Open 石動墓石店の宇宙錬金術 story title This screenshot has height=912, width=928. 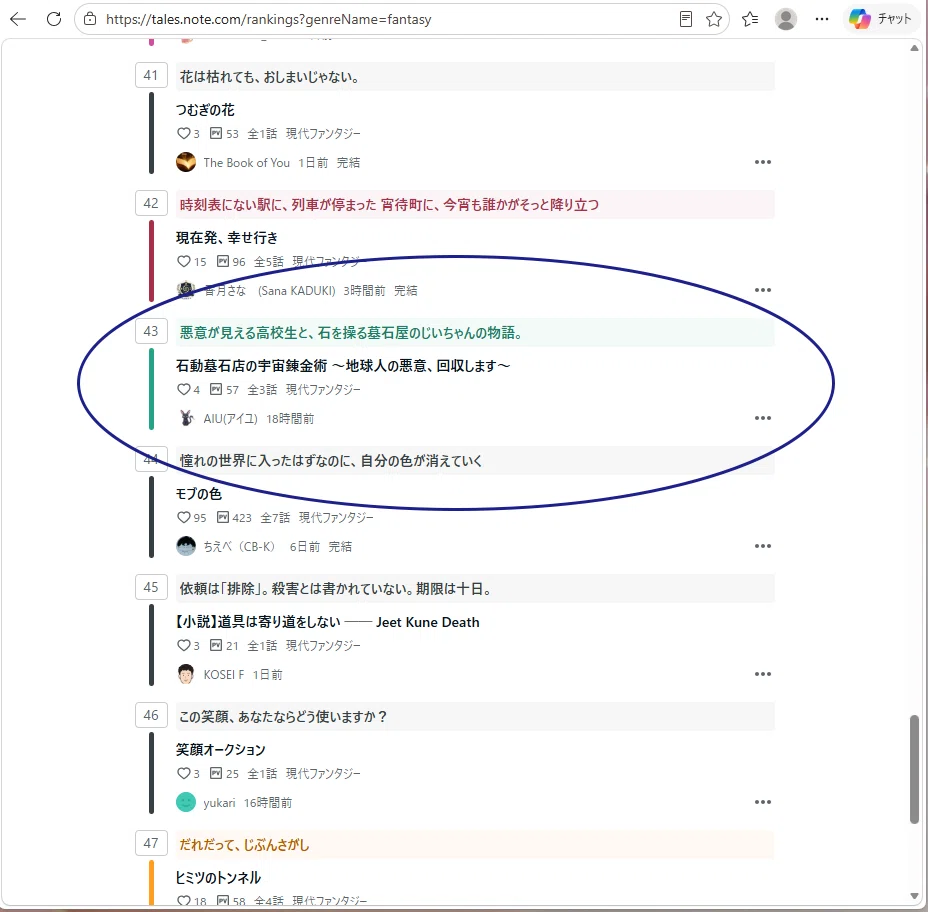[343, 366]
